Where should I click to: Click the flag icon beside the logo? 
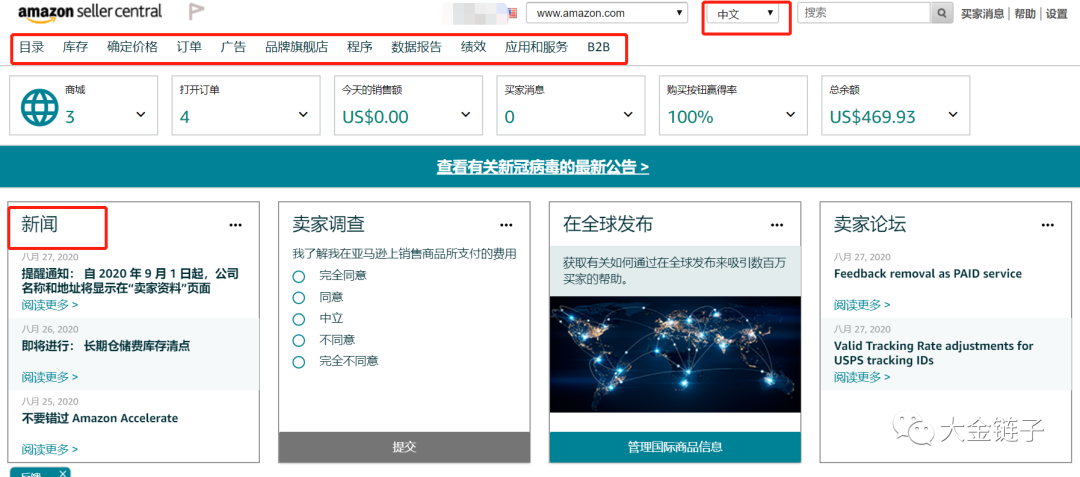[197, 12]
